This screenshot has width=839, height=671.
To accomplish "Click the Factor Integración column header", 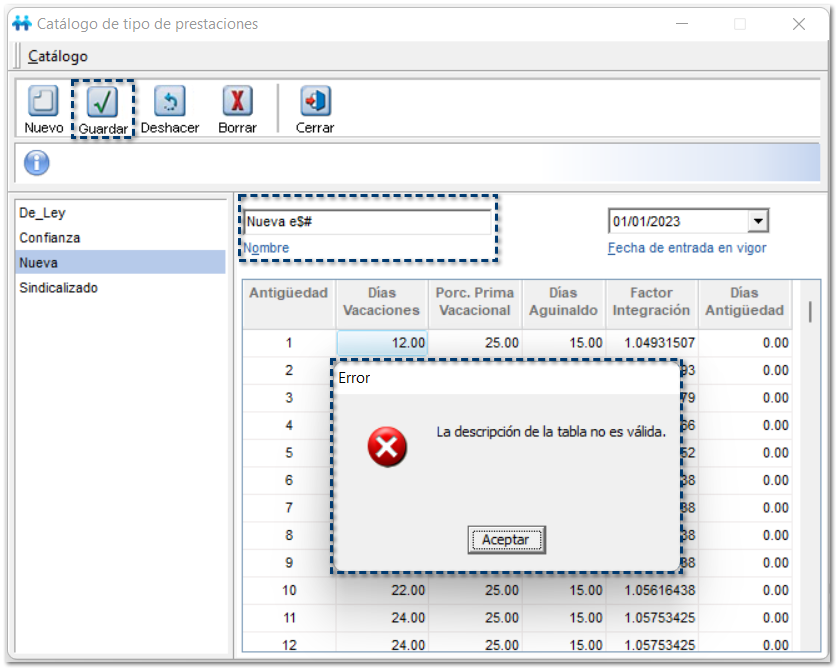I will 651,302.
